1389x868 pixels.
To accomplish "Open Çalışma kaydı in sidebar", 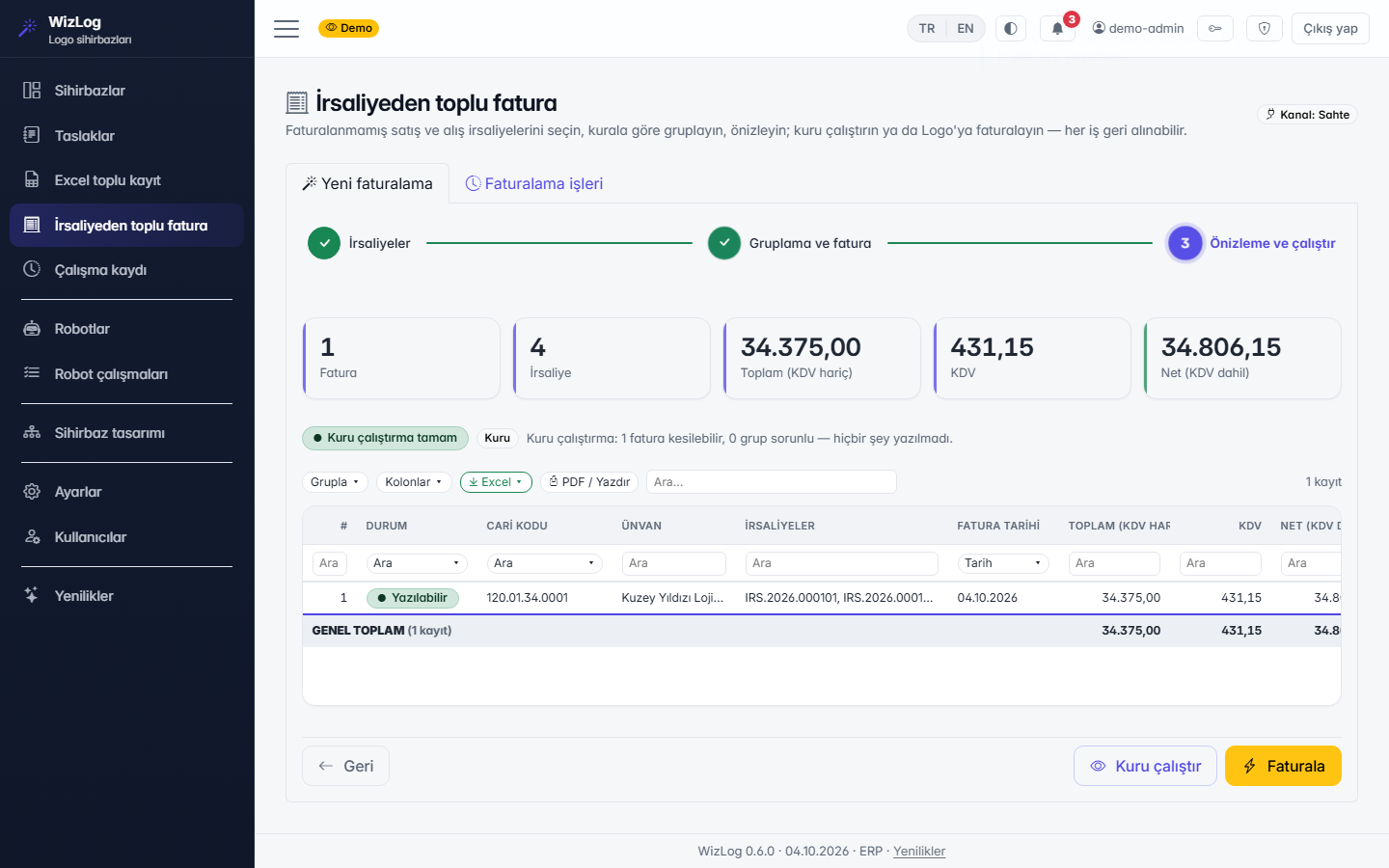I will click(126, 270).
